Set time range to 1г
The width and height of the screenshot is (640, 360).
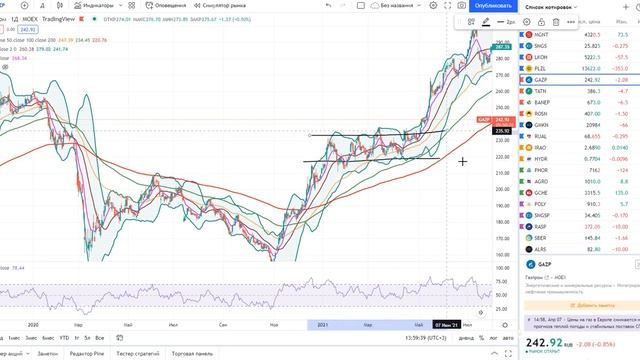77,338
